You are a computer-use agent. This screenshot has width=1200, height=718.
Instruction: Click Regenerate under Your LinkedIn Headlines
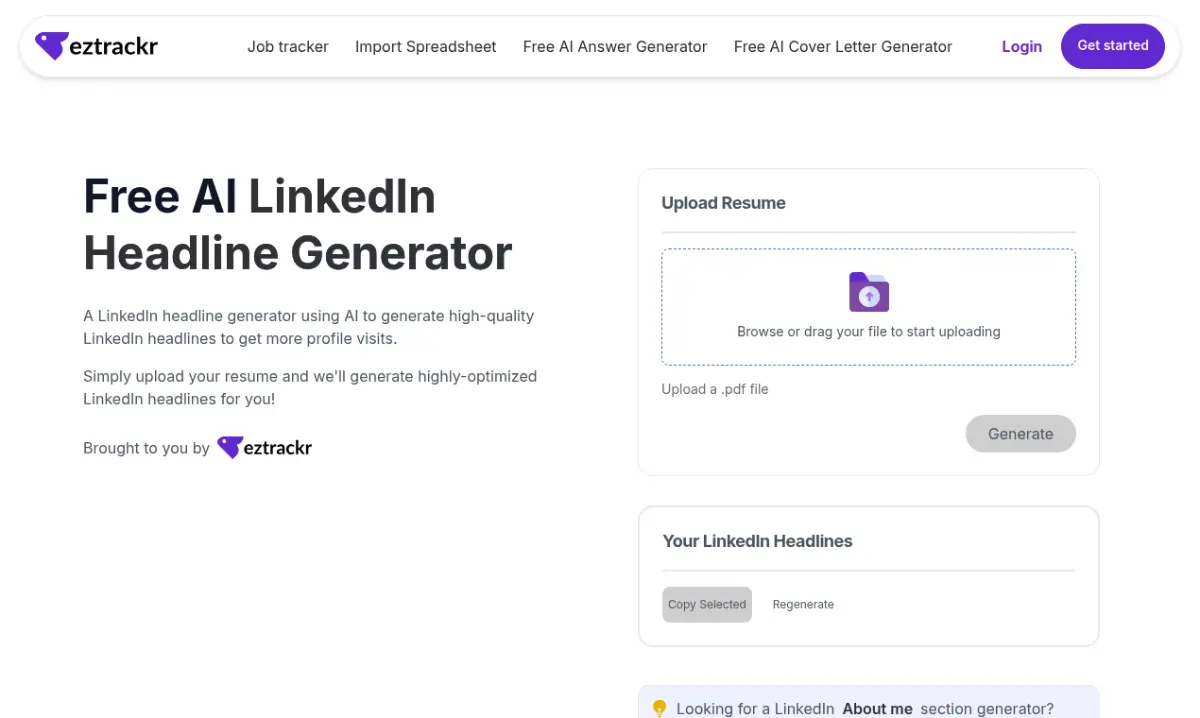tap(803, 604)
